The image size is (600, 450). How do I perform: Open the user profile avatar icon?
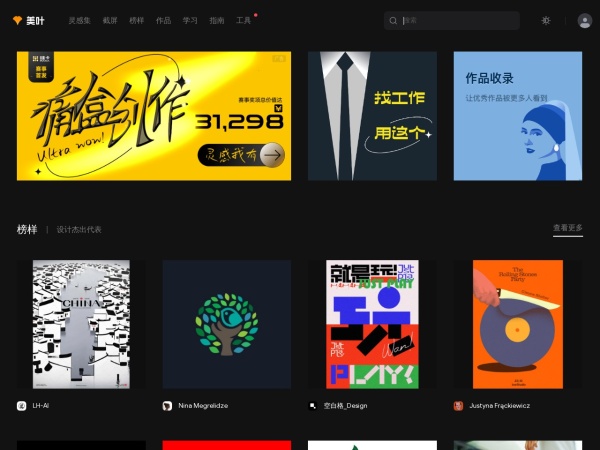click(585, 20)
